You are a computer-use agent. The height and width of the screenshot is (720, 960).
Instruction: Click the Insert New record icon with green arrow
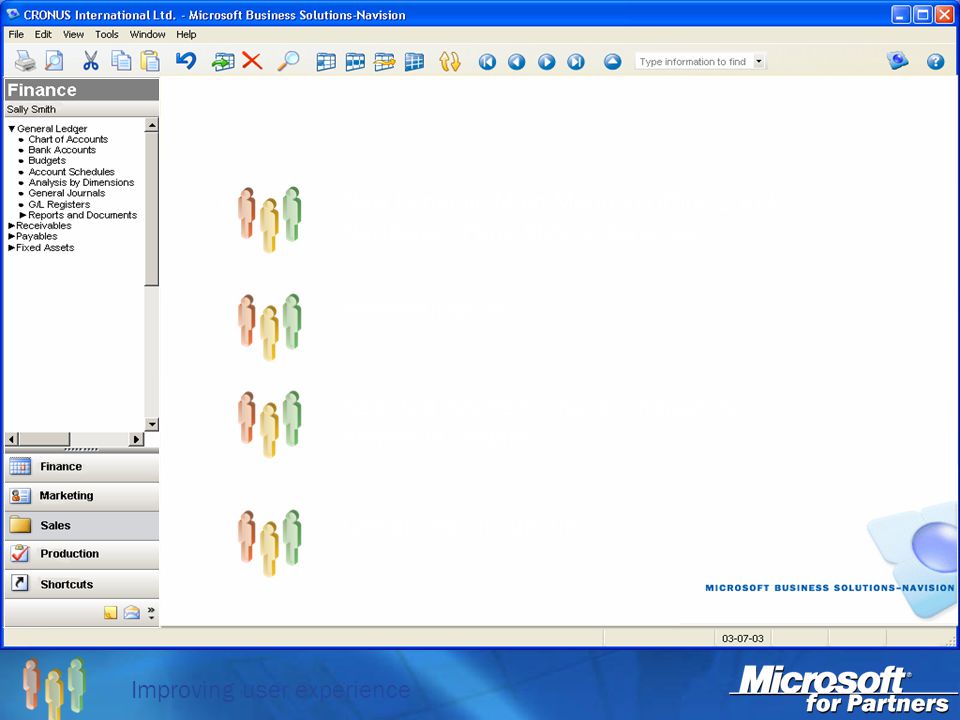(223, 61)
